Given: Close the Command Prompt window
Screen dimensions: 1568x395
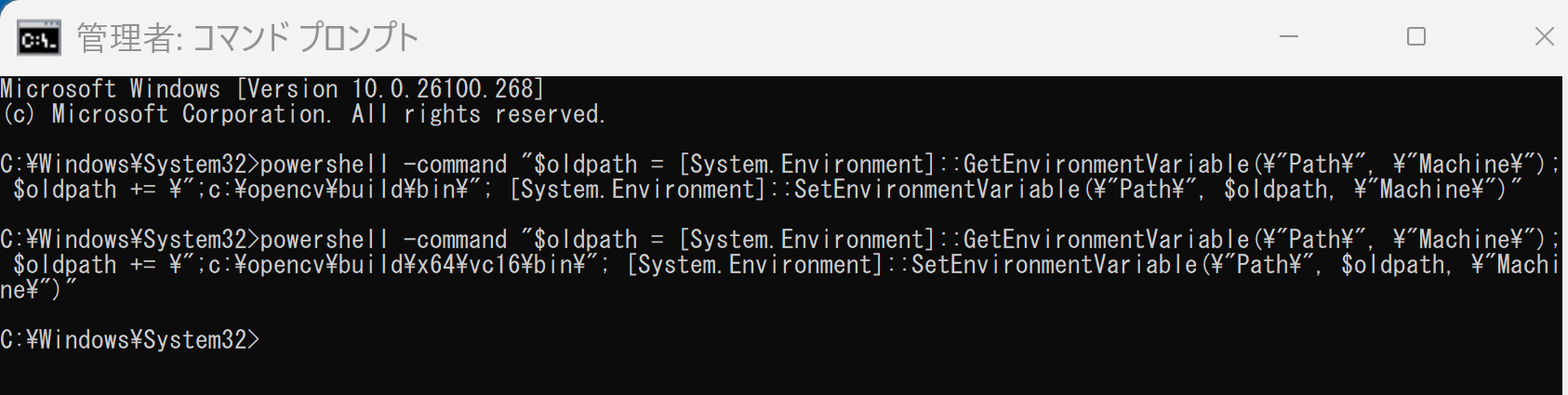Looking at the screenshot, I should (x=1544, y=37).
